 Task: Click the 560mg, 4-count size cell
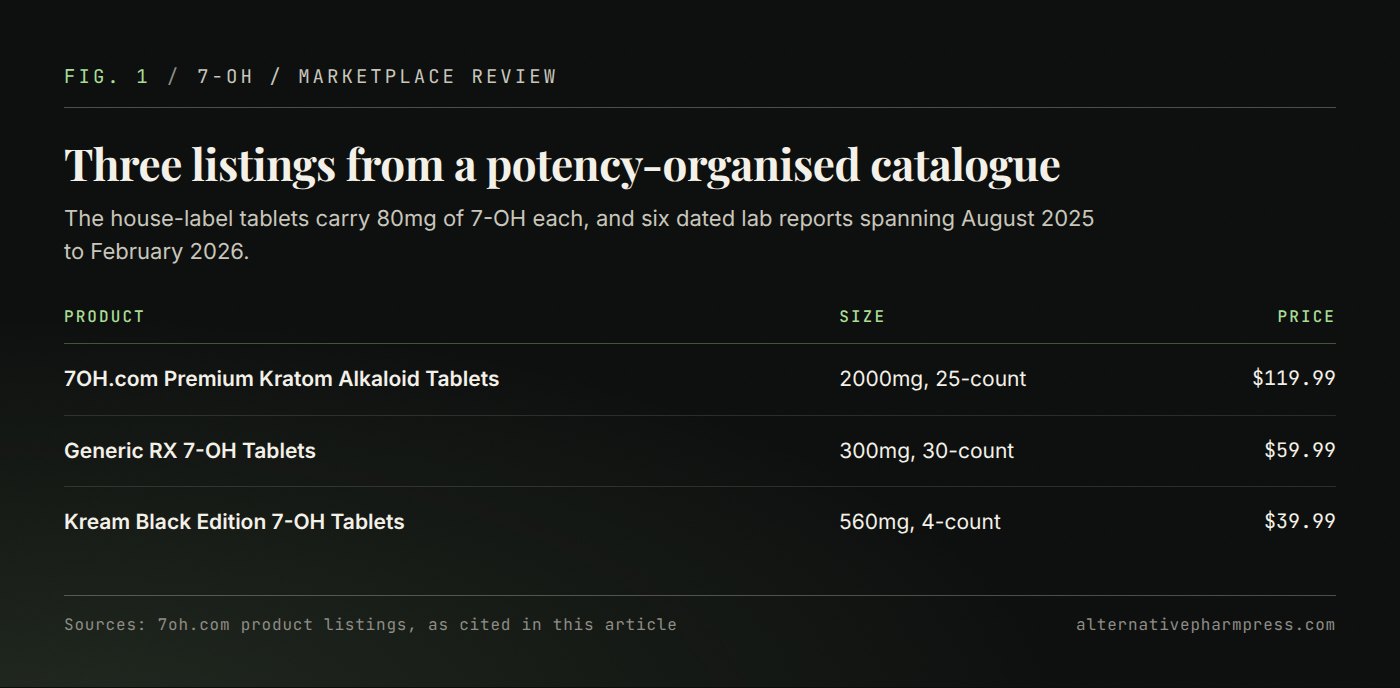pyautogui.click(x=920, y=522)
